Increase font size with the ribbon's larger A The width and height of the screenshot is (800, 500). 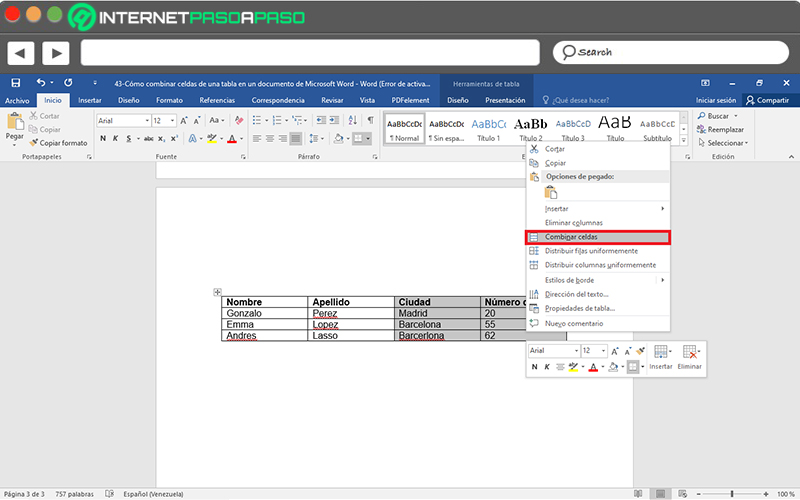click(184, 120)
